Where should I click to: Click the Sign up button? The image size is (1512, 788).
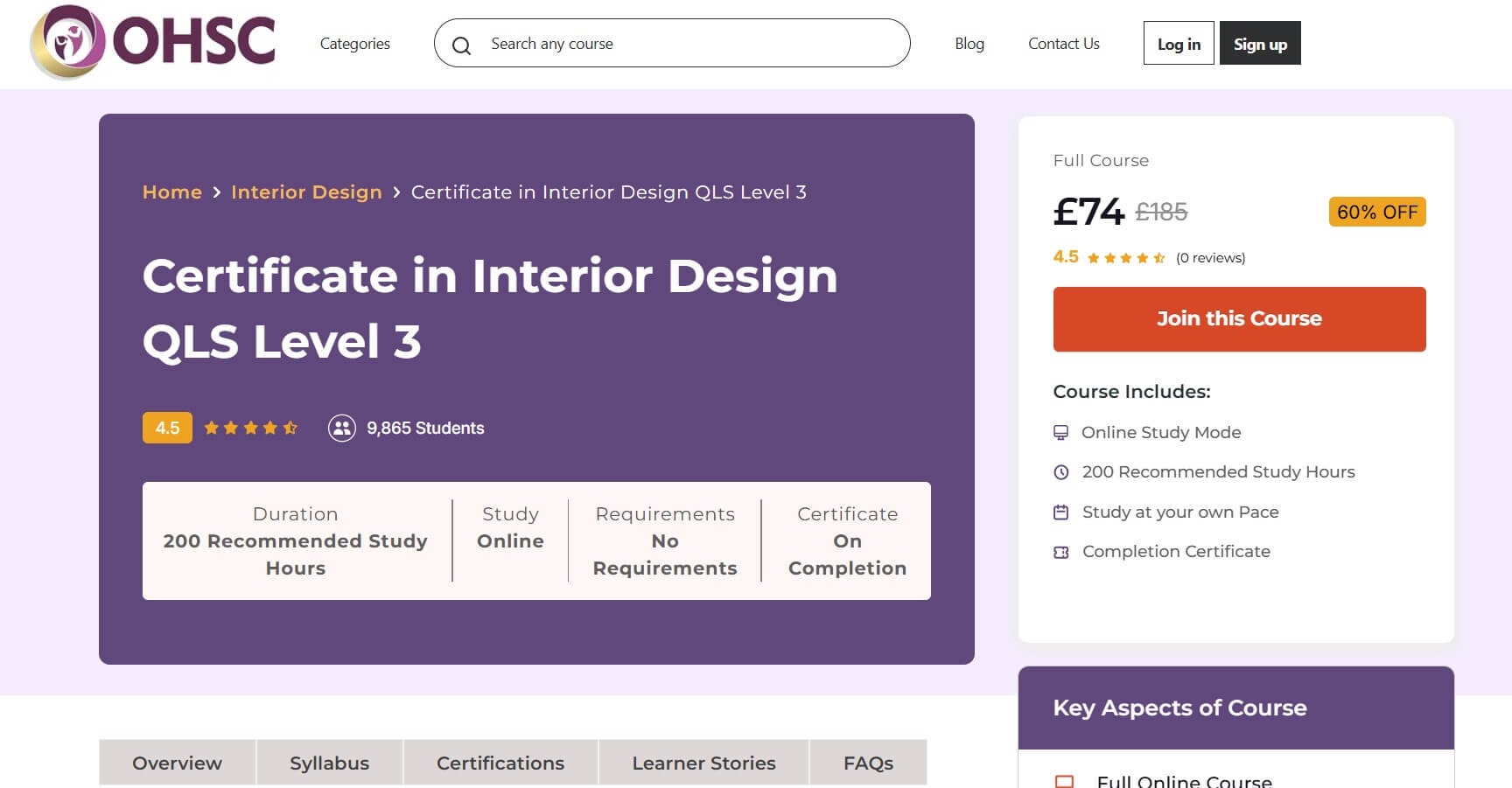click(x=1260, y=43)
